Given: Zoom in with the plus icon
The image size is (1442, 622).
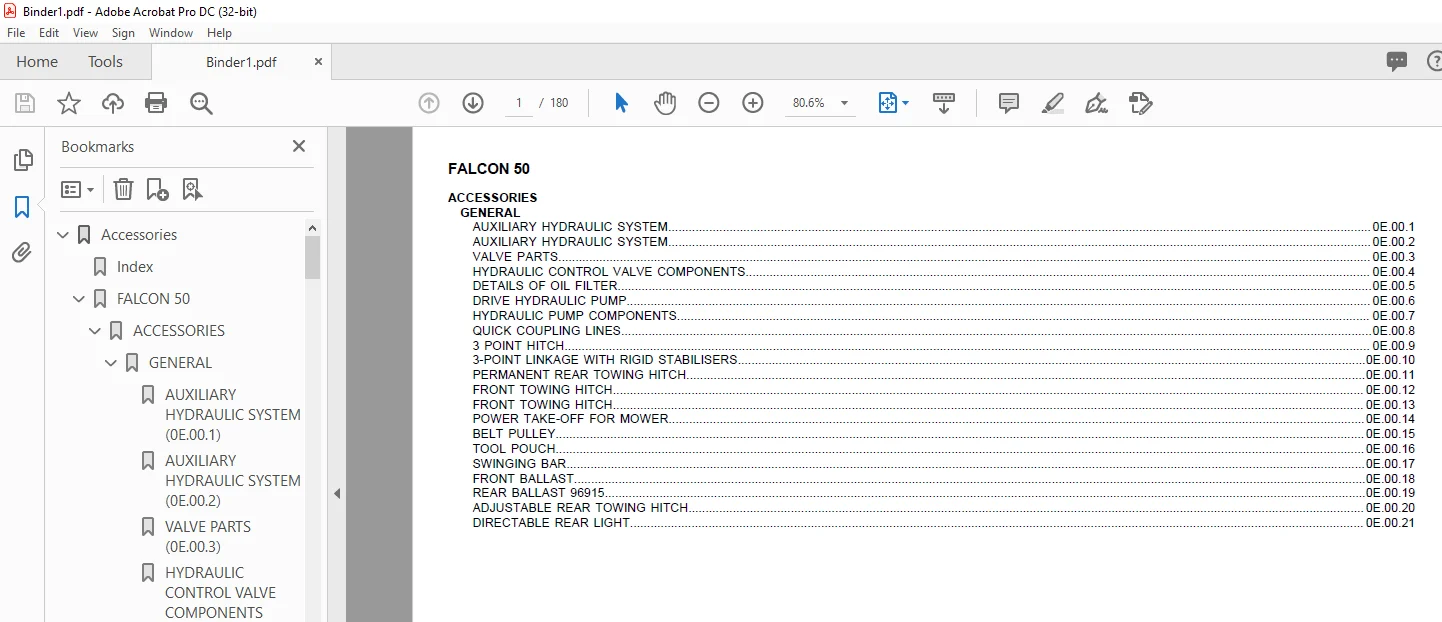Looking at the screenshot, I should tap(753, 103).
